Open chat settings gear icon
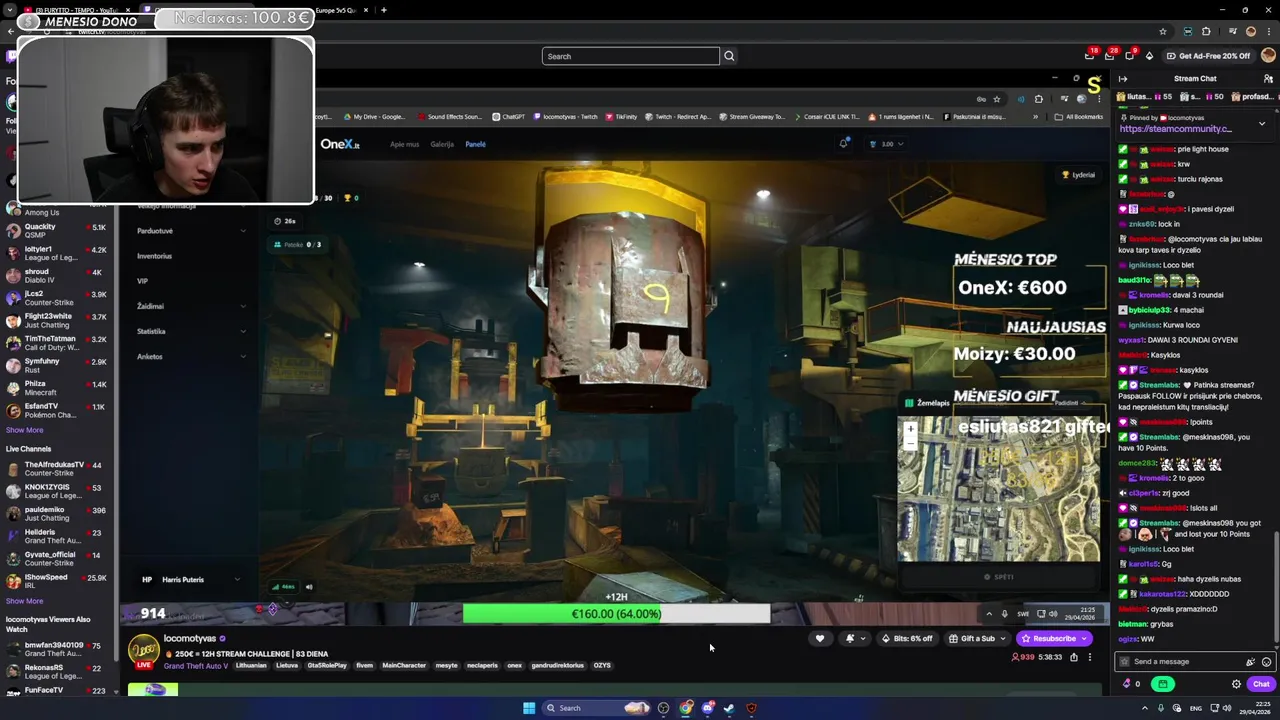The width and height of the screenshot is (1280, 720). pyautogui.click(x=1236, y=684)
